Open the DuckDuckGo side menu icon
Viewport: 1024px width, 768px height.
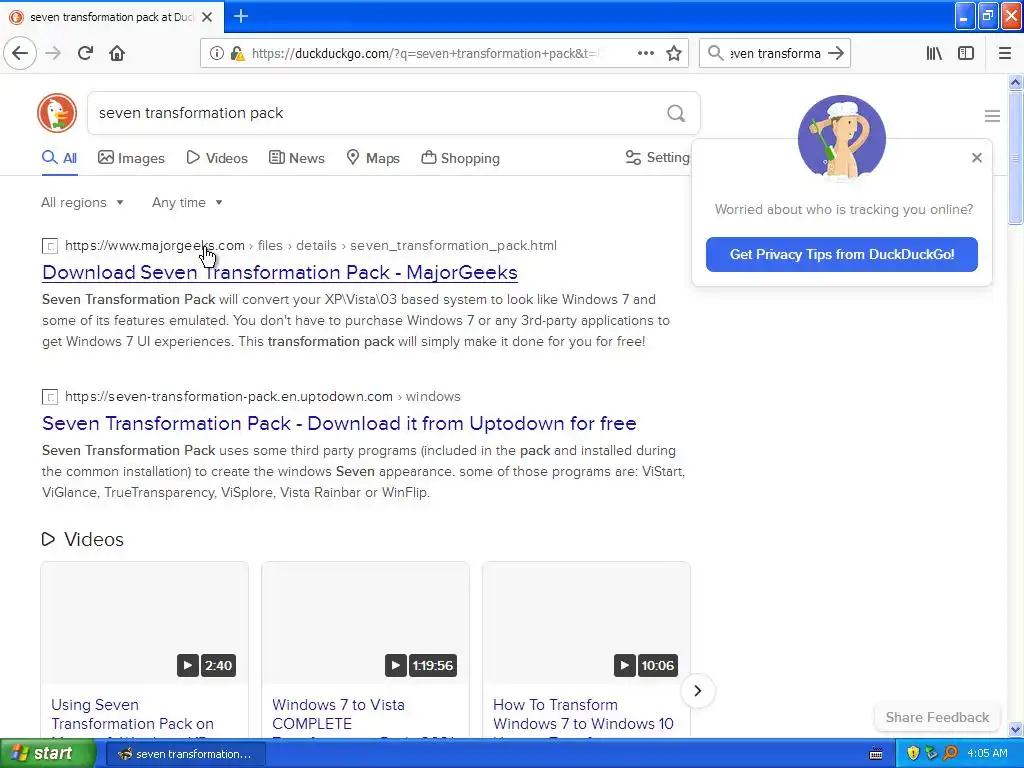point(992,116)
